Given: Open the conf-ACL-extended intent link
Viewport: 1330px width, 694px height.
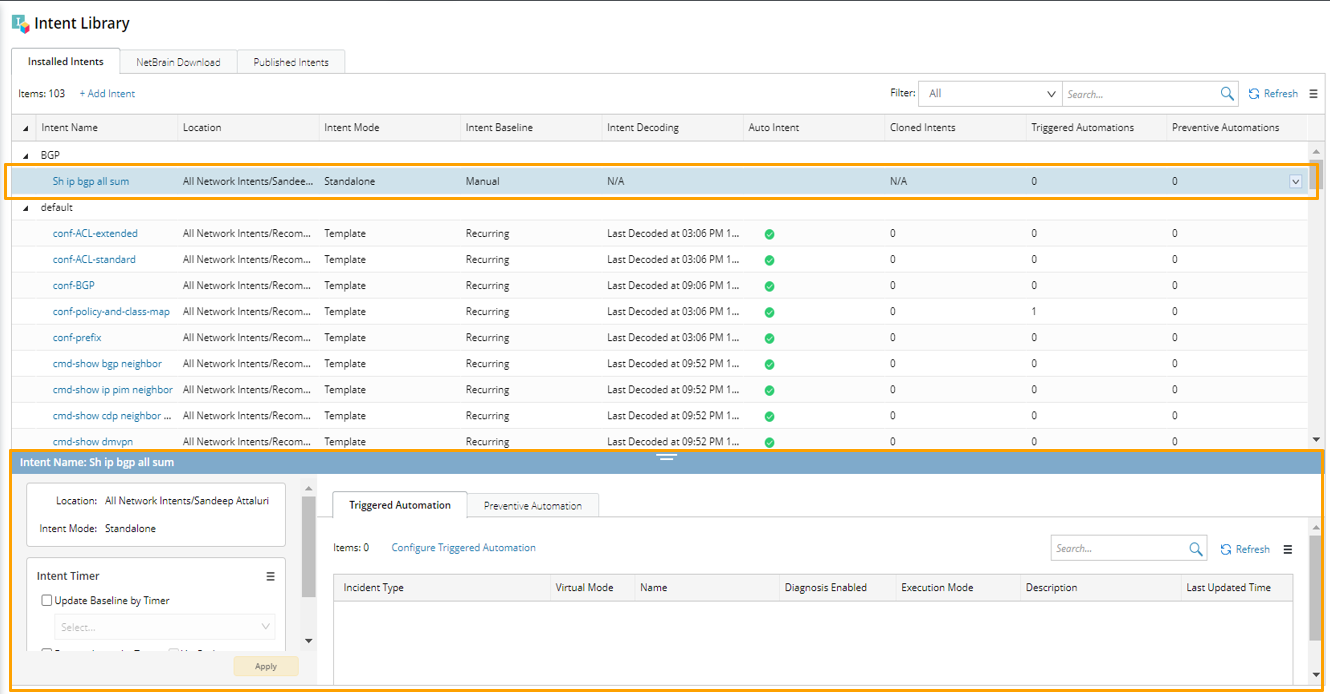Looking at the screenshot, I should [x=95, y=234].
